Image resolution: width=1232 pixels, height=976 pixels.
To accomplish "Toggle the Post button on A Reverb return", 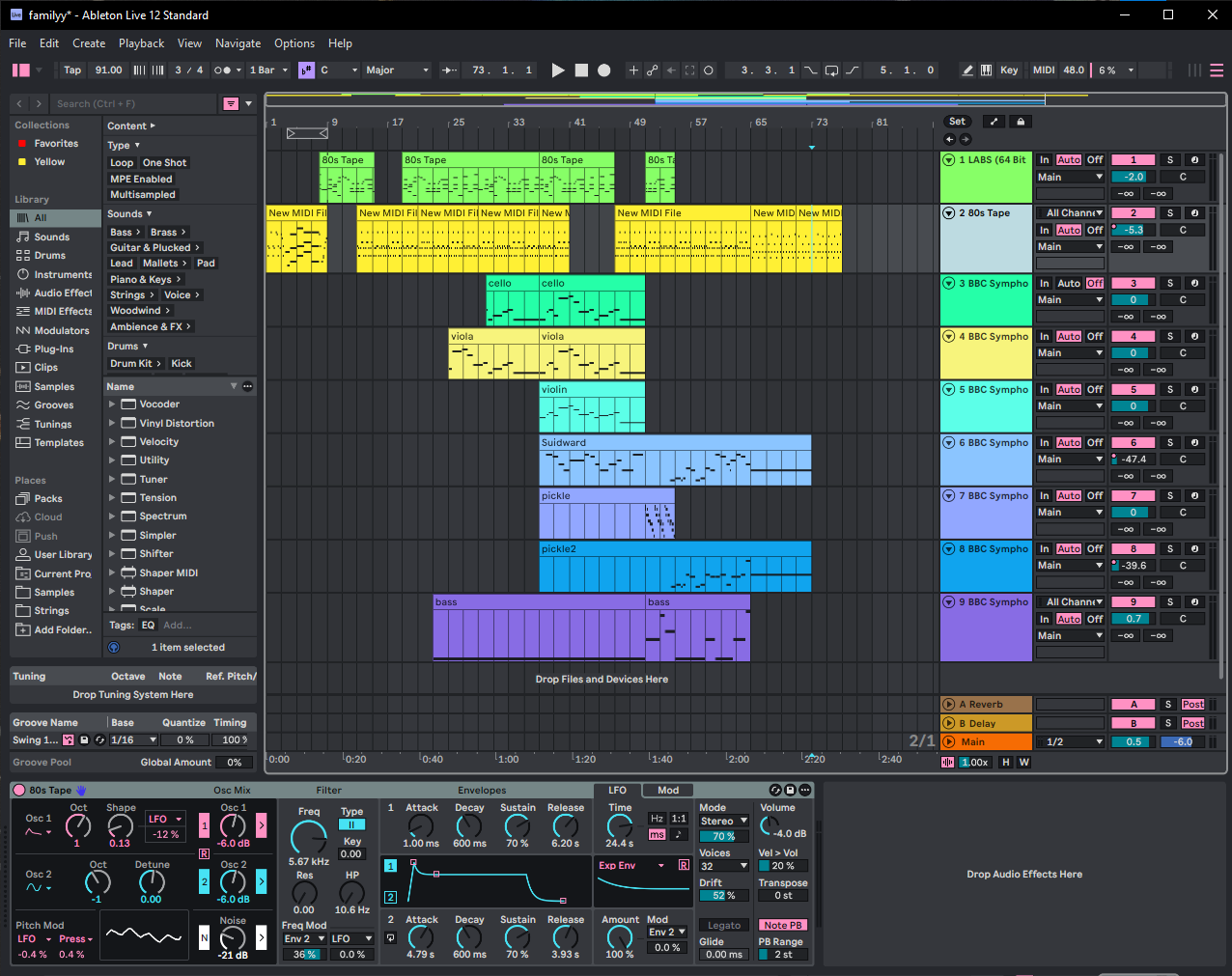I will pos(1193,704).
